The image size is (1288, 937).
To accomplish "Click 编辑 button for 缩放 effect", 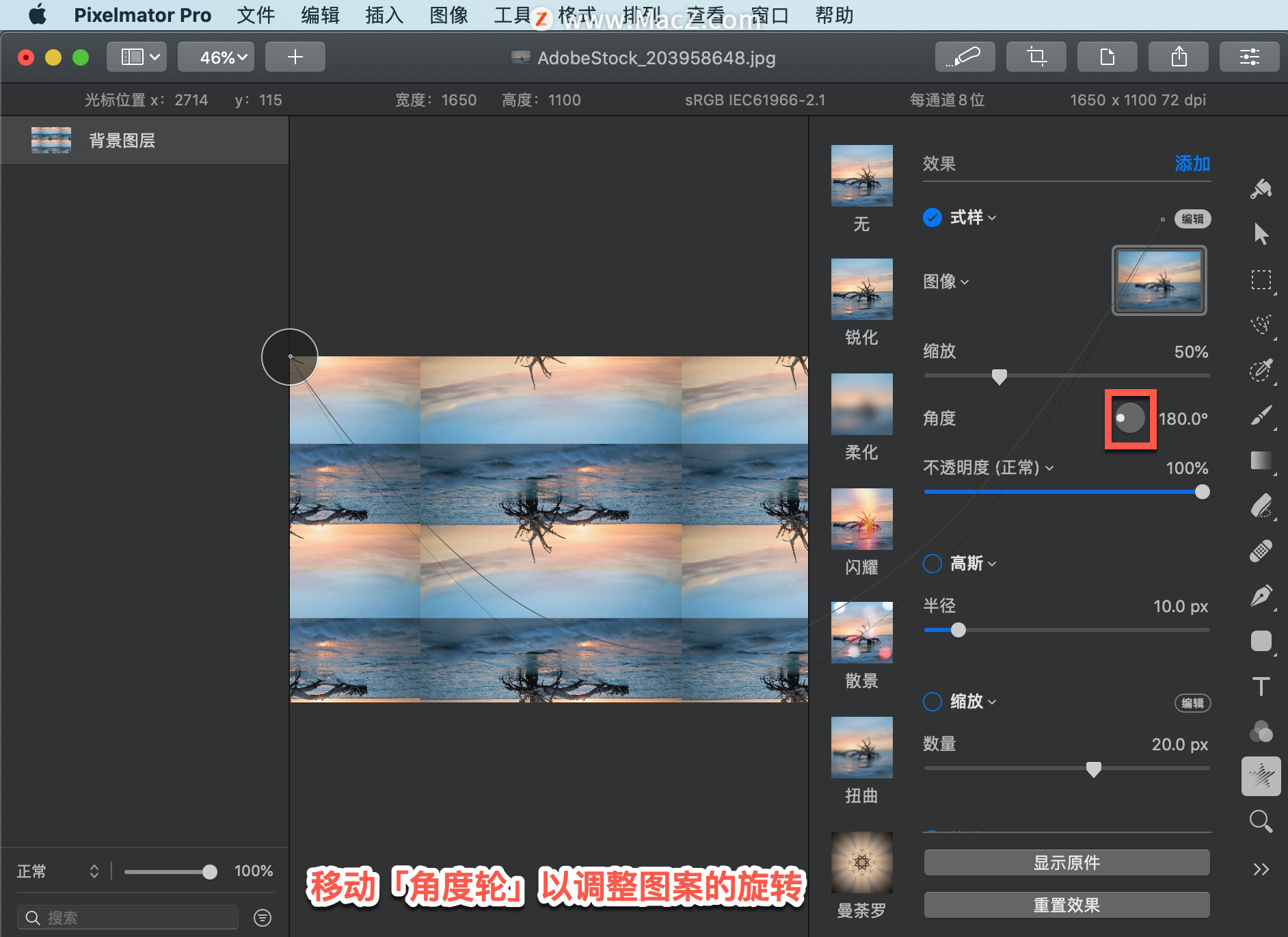I will pos(1192,703).
